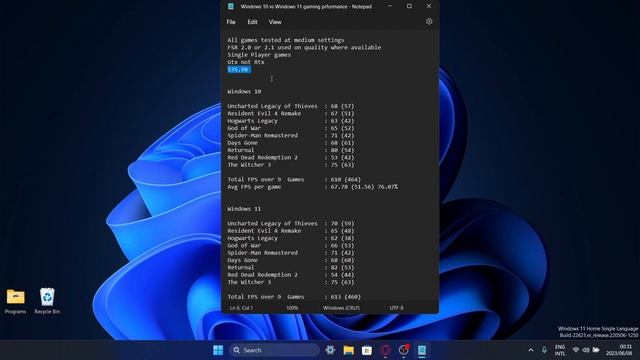The width and height of the screenshot is (640, 360).
Task: Show hidden system tray icons
Action: [531, 350]
